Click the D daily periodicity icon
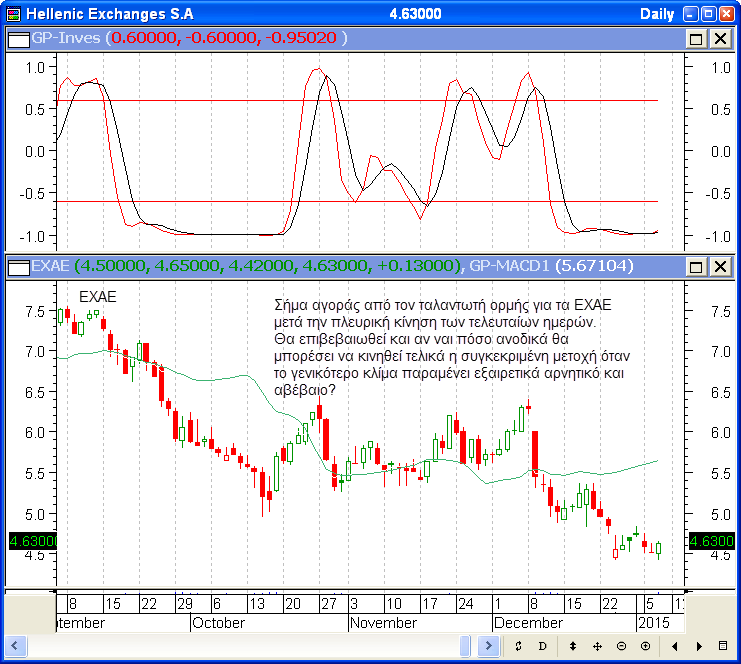This screenshot has height=664, width=741. (x=543, y=646)
